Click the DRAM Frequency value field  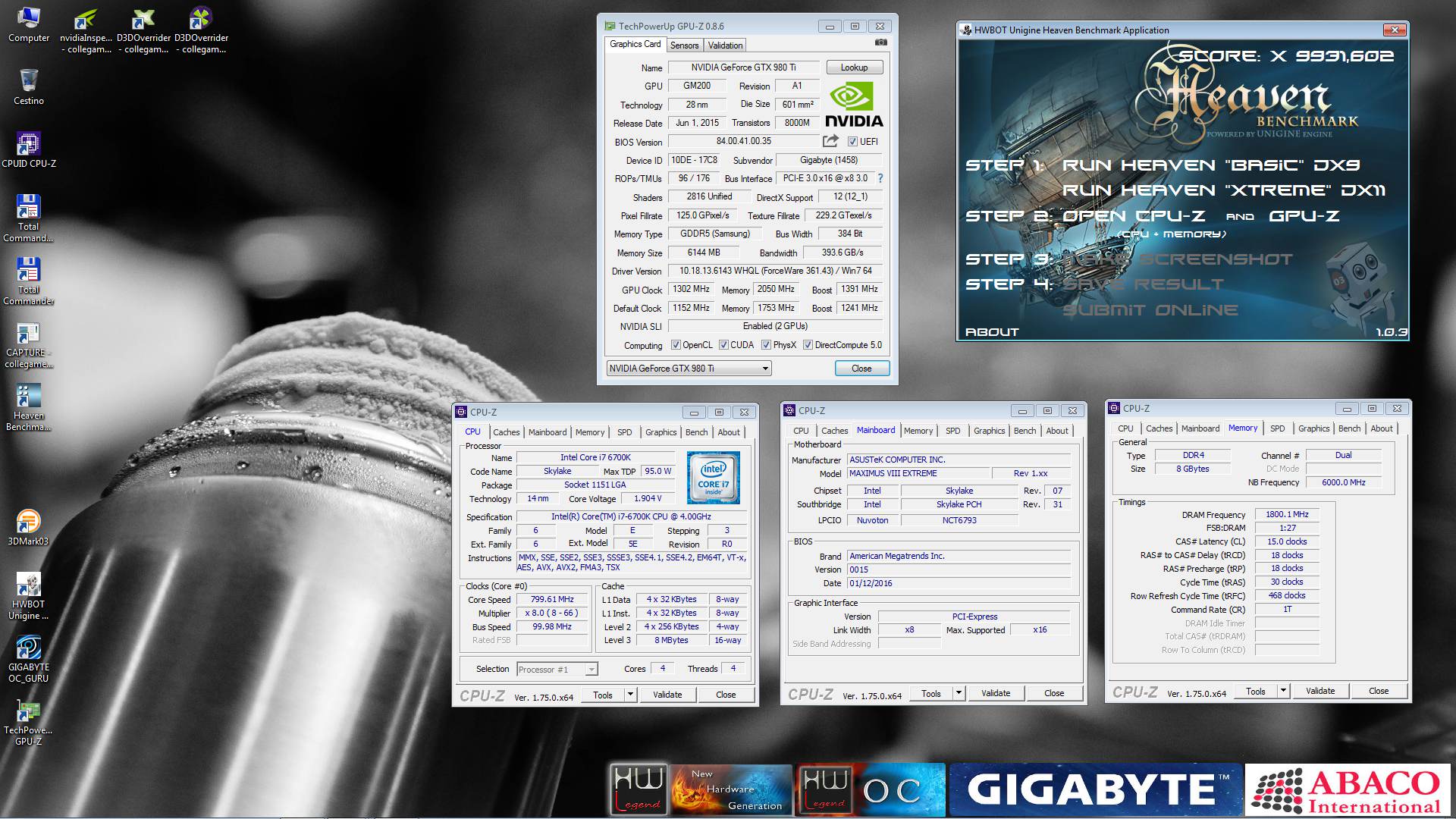(1287, 515)
